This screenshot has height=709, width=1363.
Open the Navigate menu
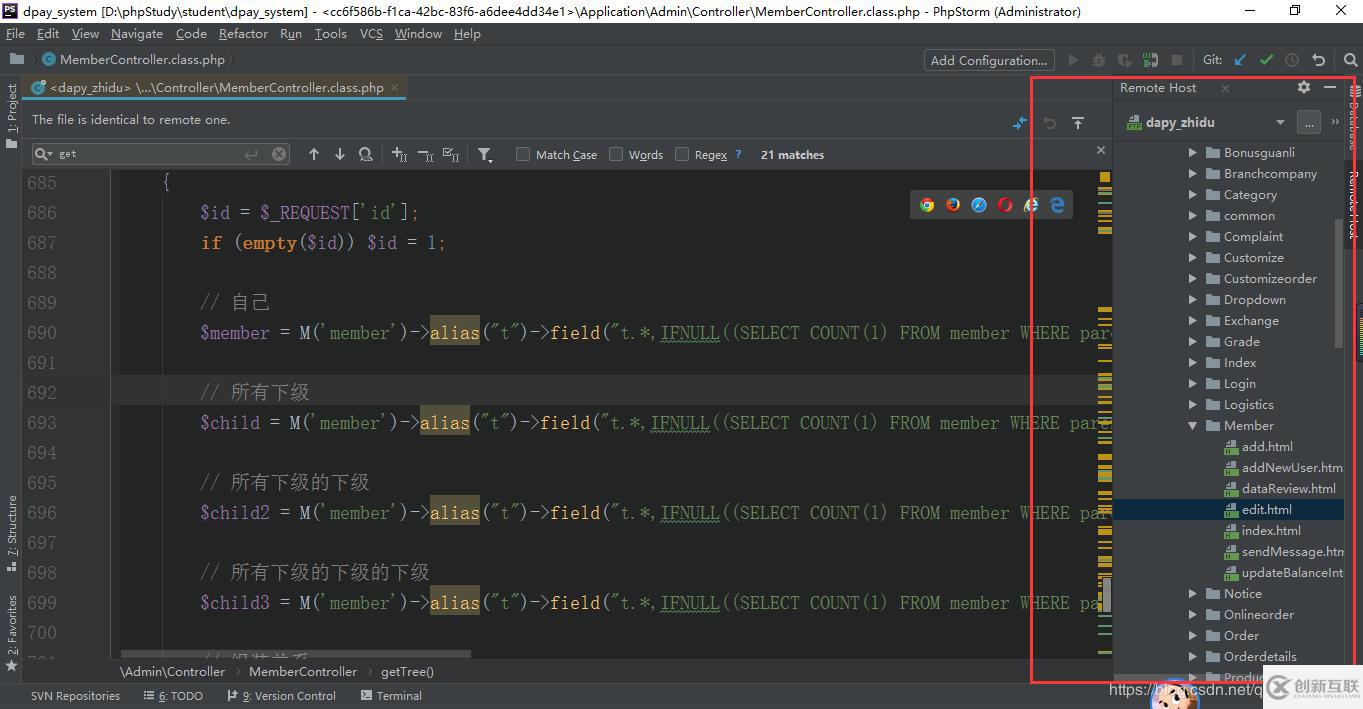(137, 33)
